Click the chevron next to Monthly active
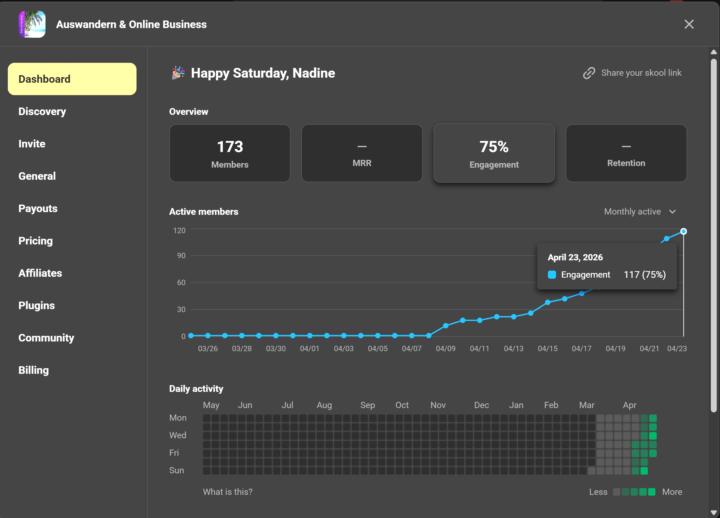 coord(672,212)
